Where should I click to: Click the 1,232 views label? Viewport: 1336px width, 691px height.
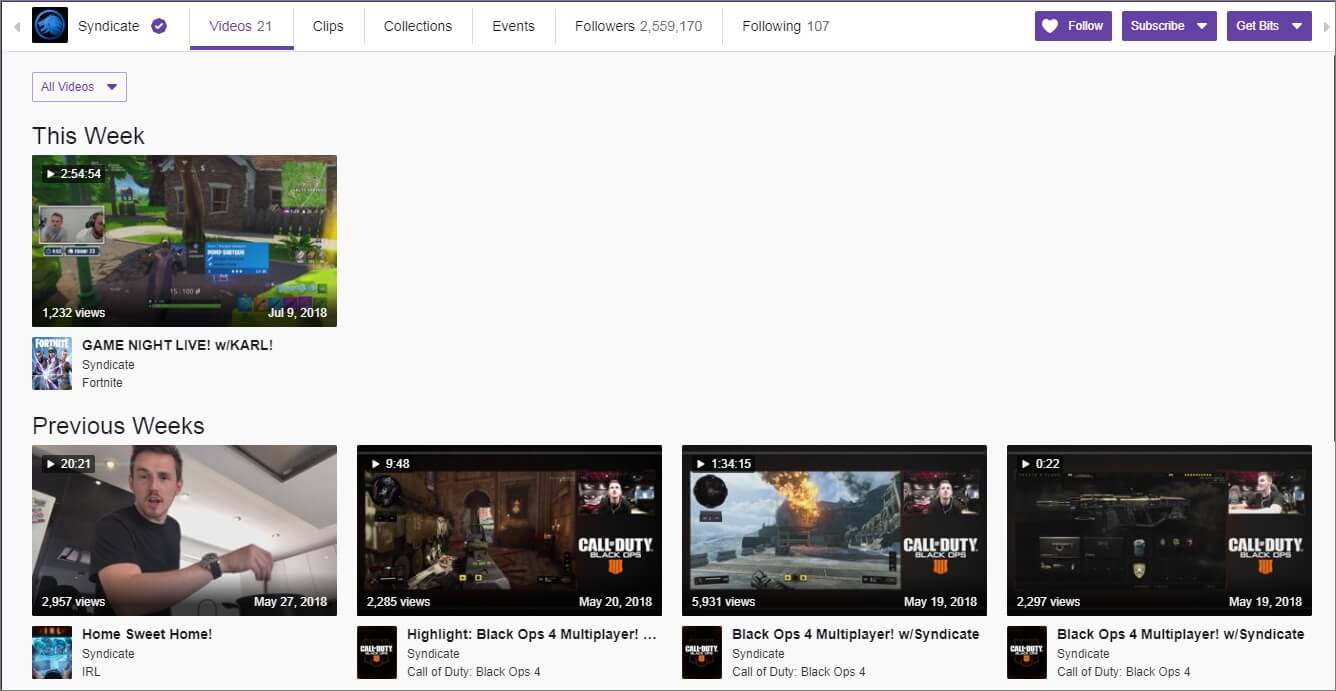tap(73, 313)
